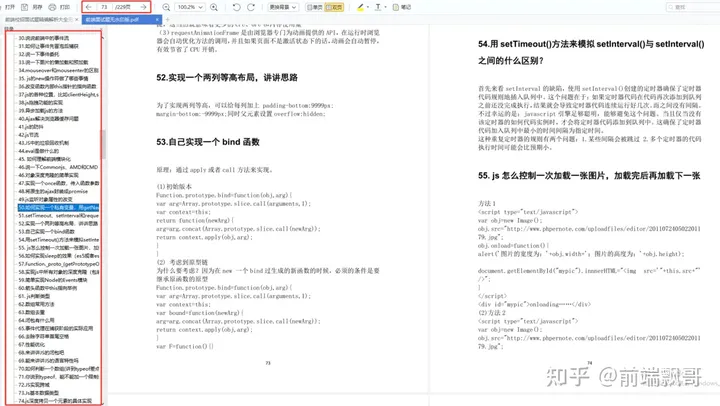Open the 100.2% zoom level dropdown
Screen dimensions: 720x406
tap(190, 7)
